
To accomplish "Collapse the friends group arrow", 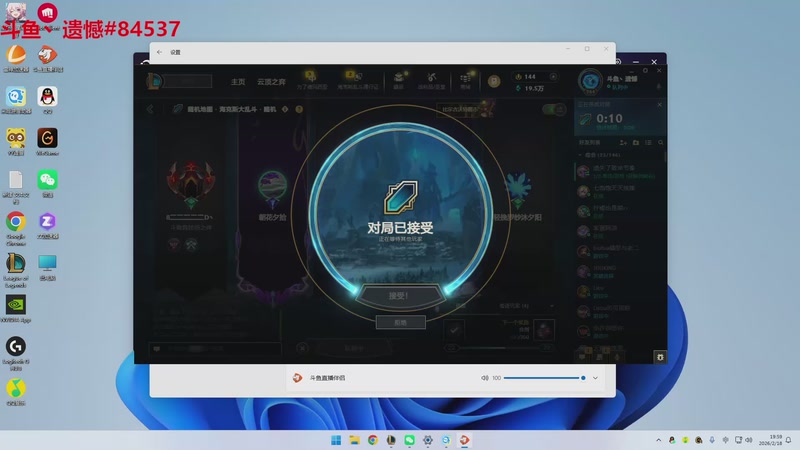I will click(580, 155).
